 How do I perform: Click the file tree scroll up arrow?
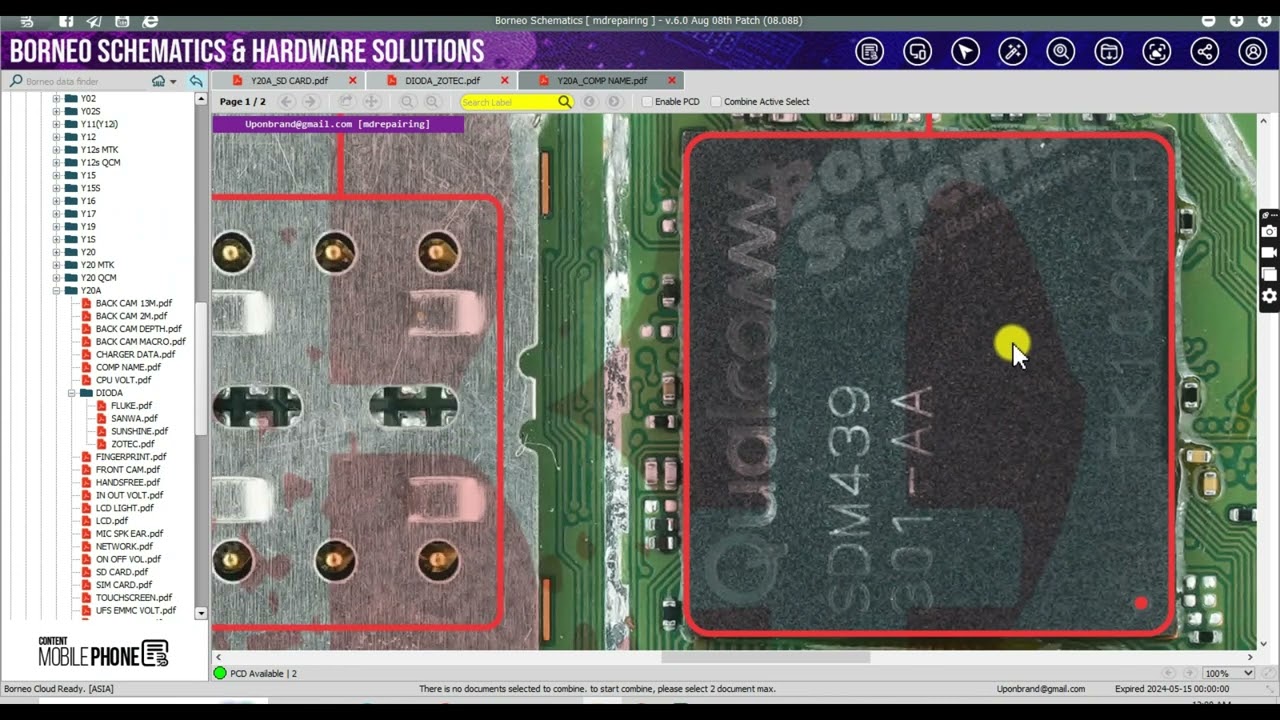pyautogui.click(x=201, y=100)
